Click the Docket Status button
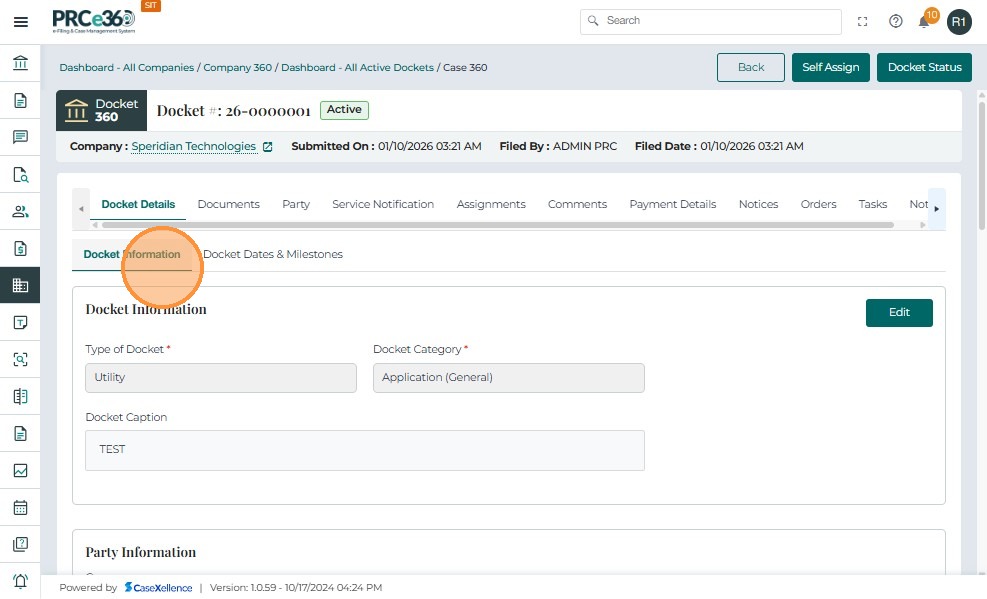 (924, 67)
